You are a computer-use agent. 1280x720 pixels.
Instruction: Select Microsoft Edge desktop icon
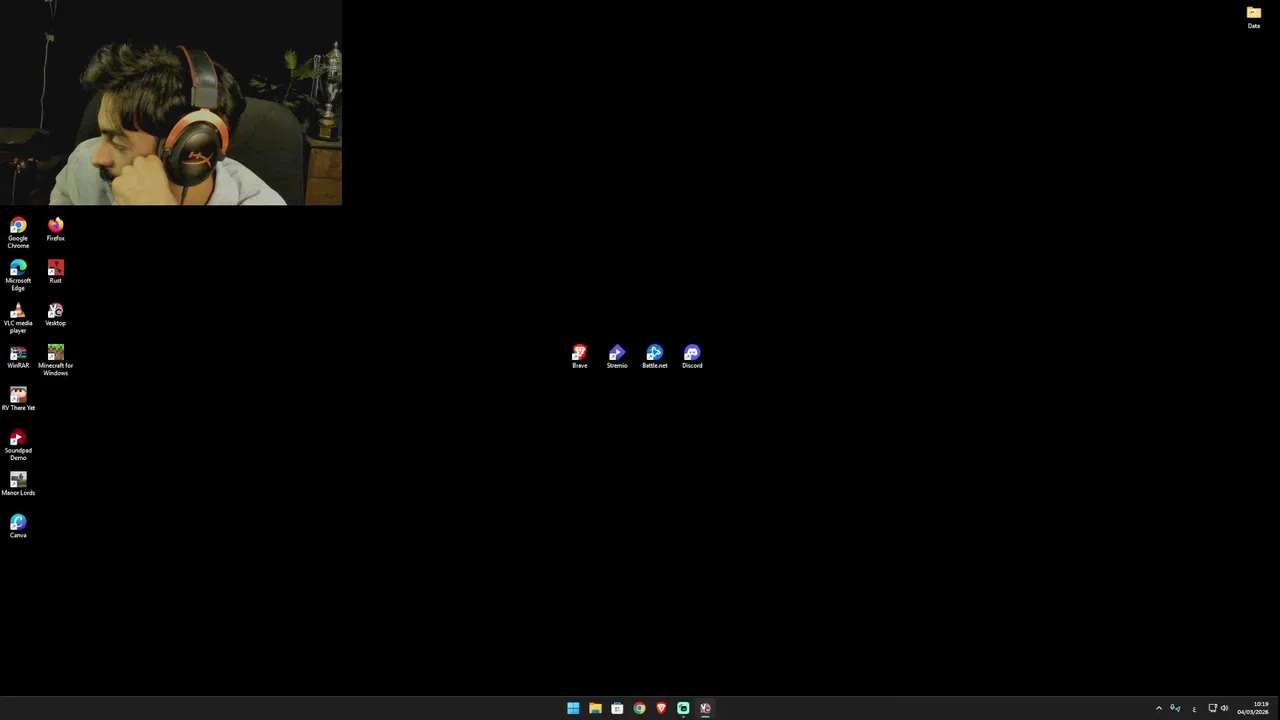(x=18, y=275)
